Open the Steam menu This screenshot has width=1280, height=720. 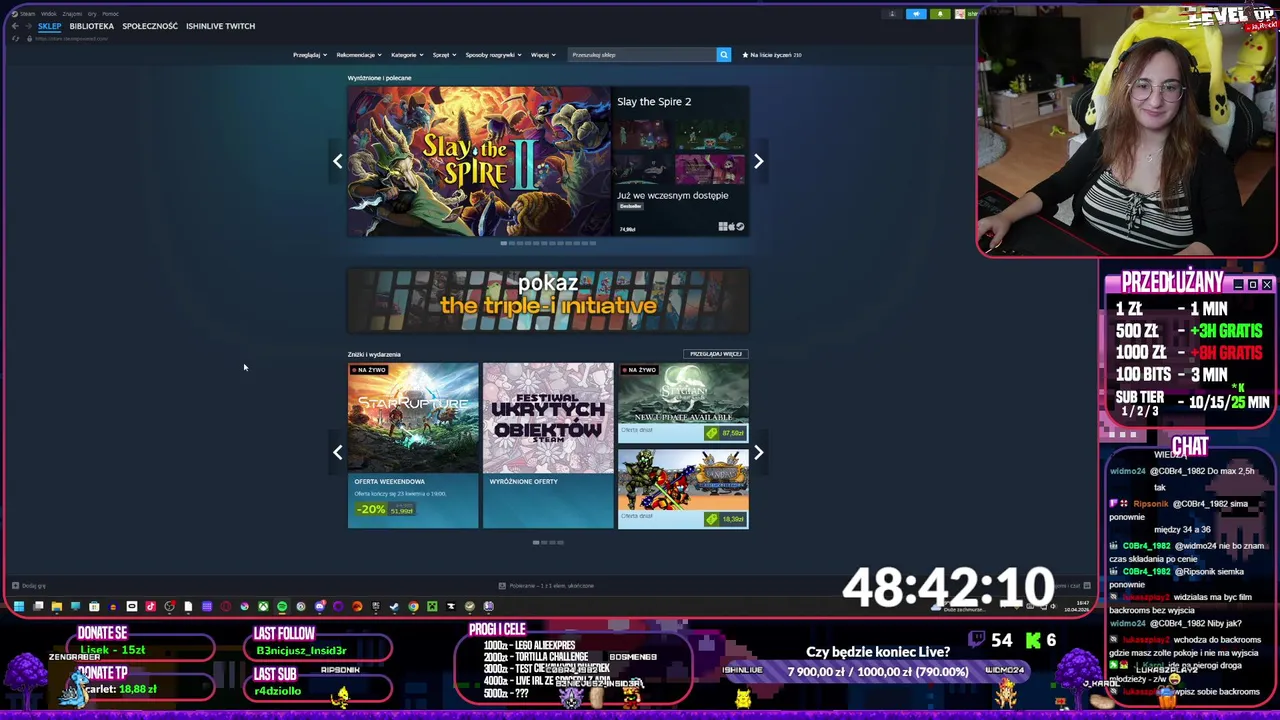click(27, 14)
